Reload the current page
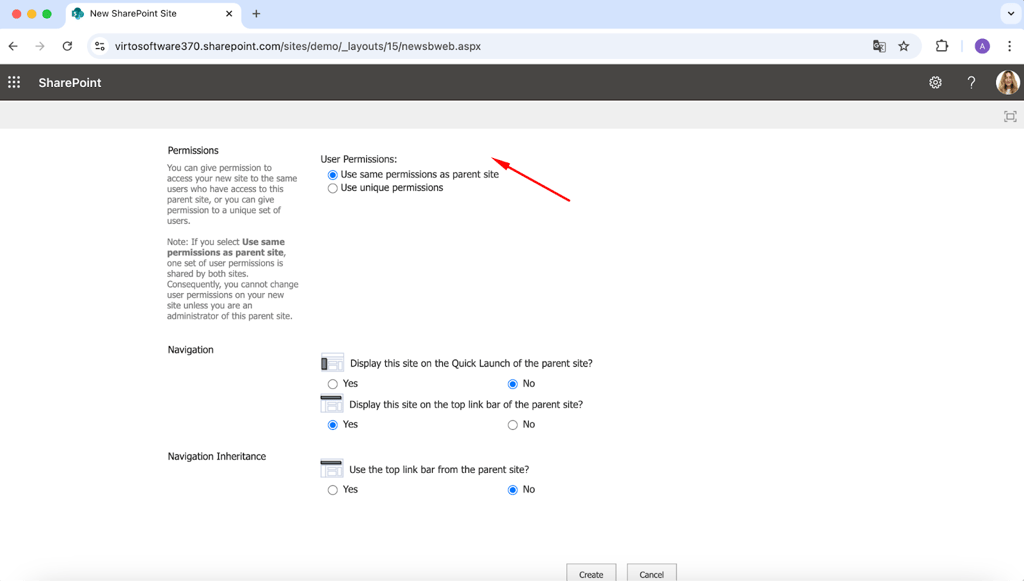This screenshot has height=581, width=1024. tap(67, 46)
